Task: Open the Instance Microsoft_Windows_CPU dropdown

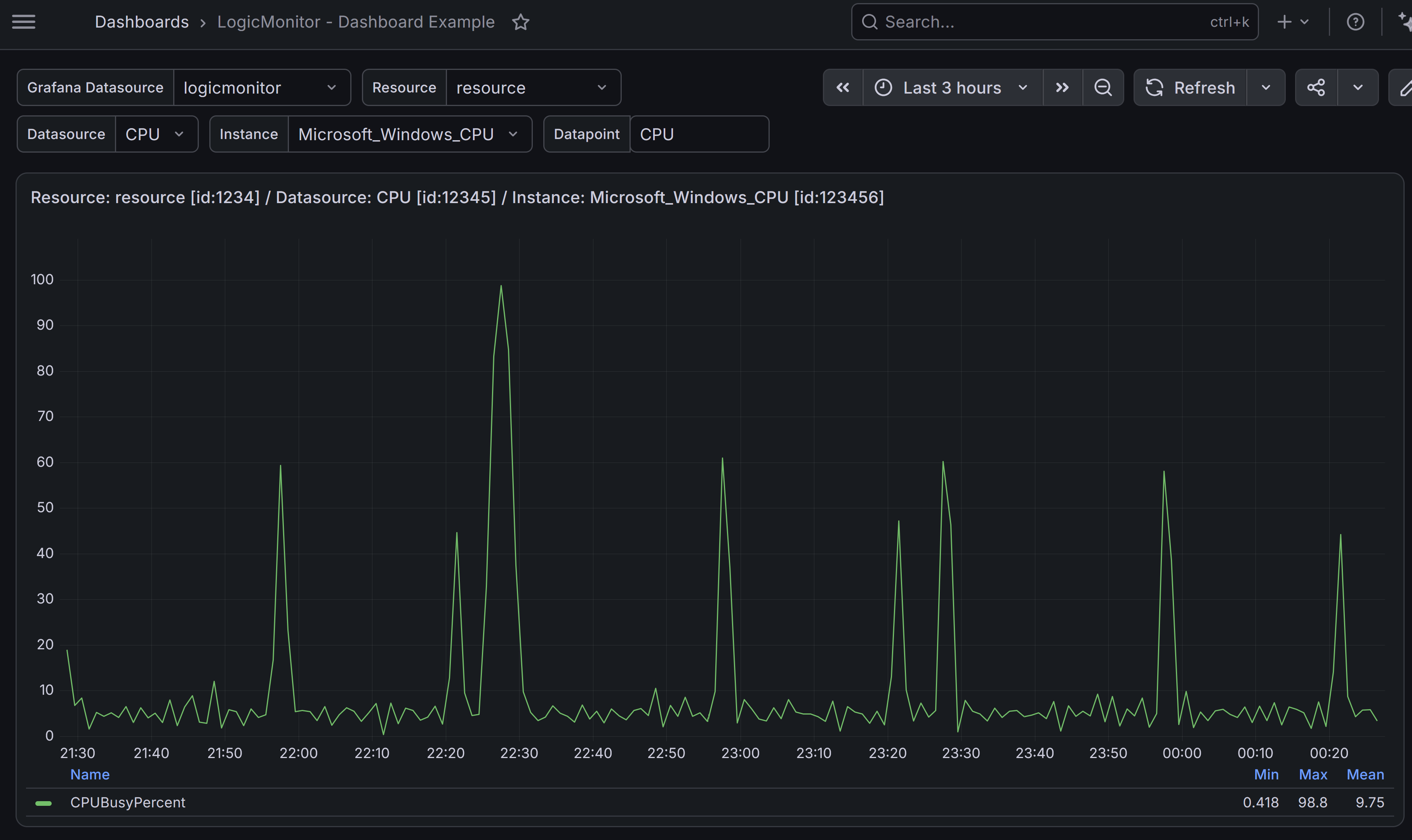Action: (x=410, y=134)
